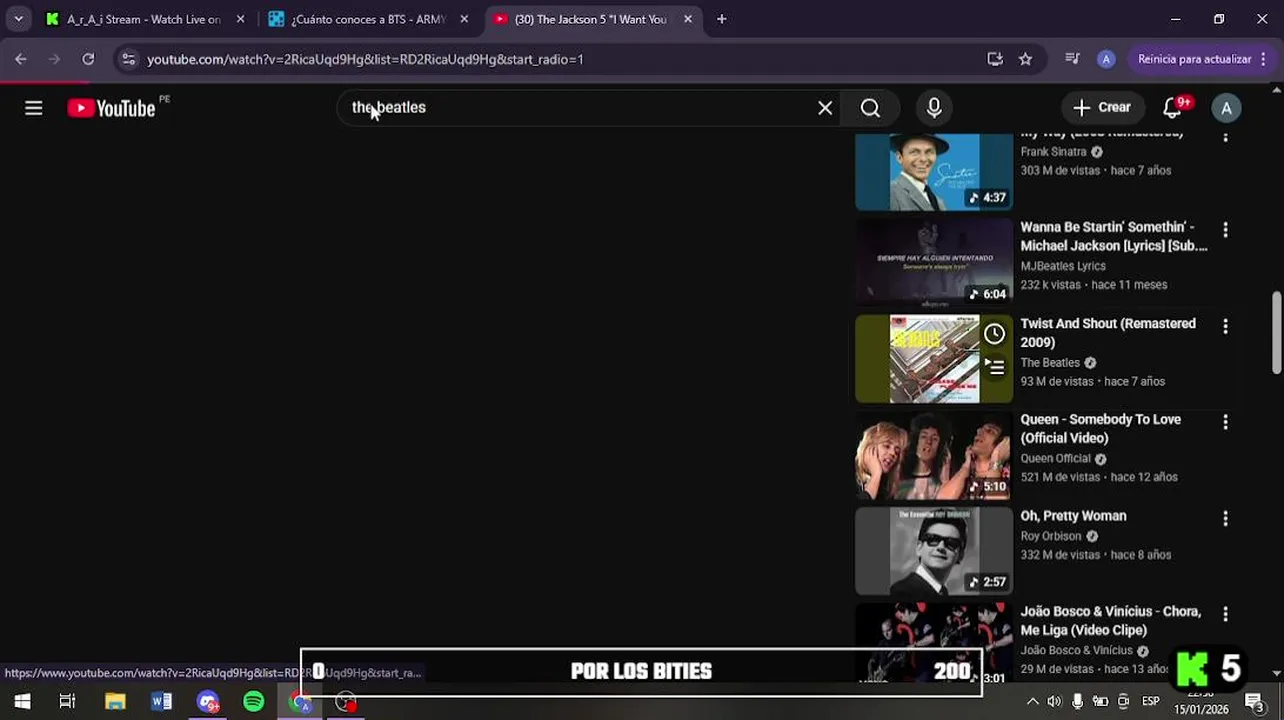Viewport: 1284px width, 720px height.
Task: Open The Beatles channel link
Action: (1050, 363)
